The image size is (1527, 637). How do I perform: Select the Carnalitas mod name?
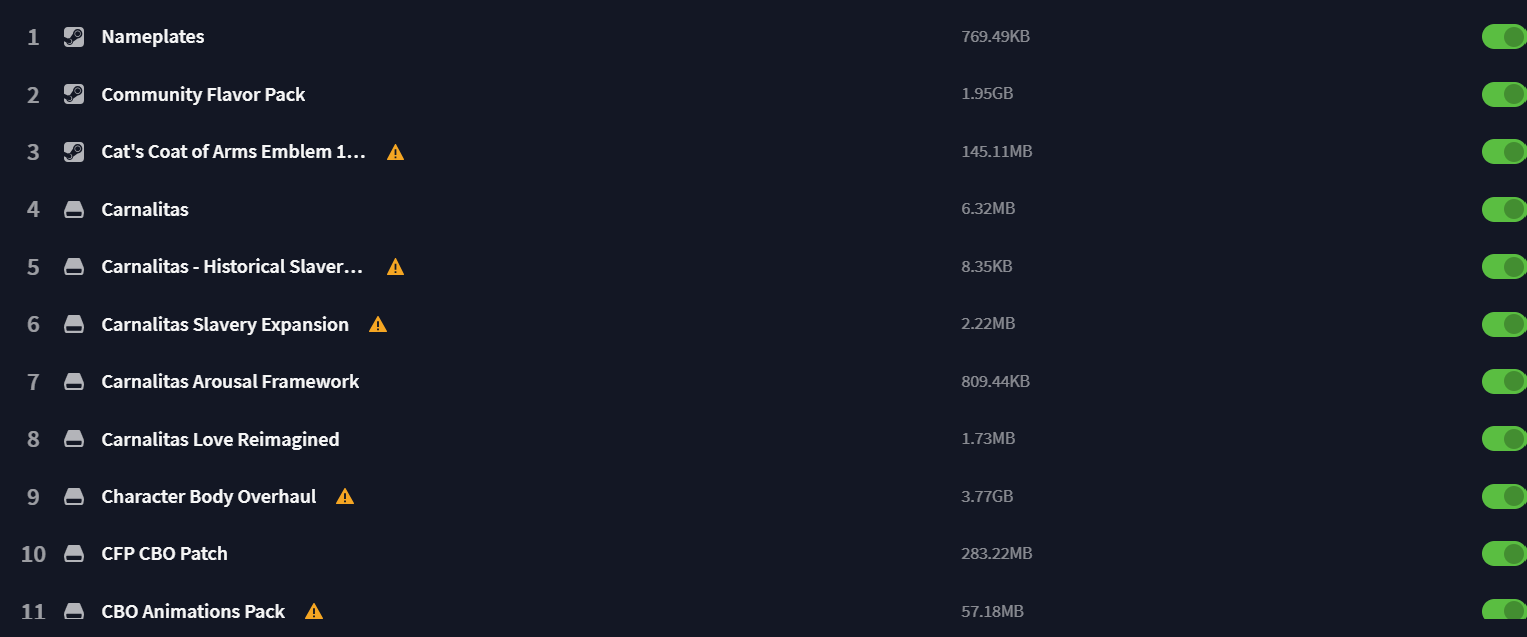(145, 210)
